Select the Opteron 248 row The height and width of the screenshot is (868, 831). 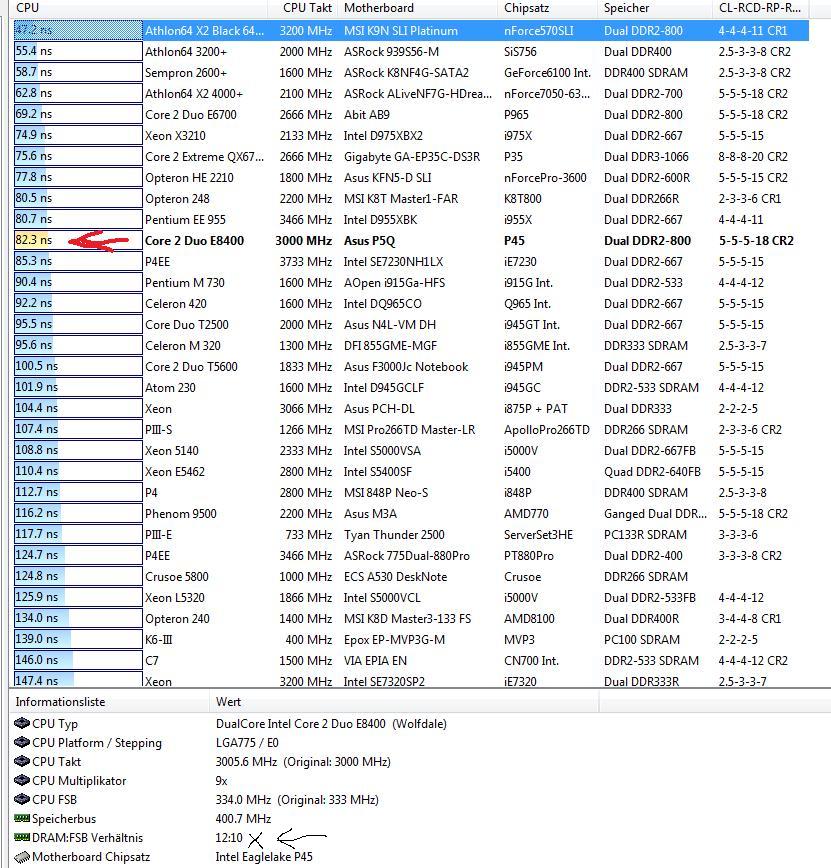click(411, 199)
